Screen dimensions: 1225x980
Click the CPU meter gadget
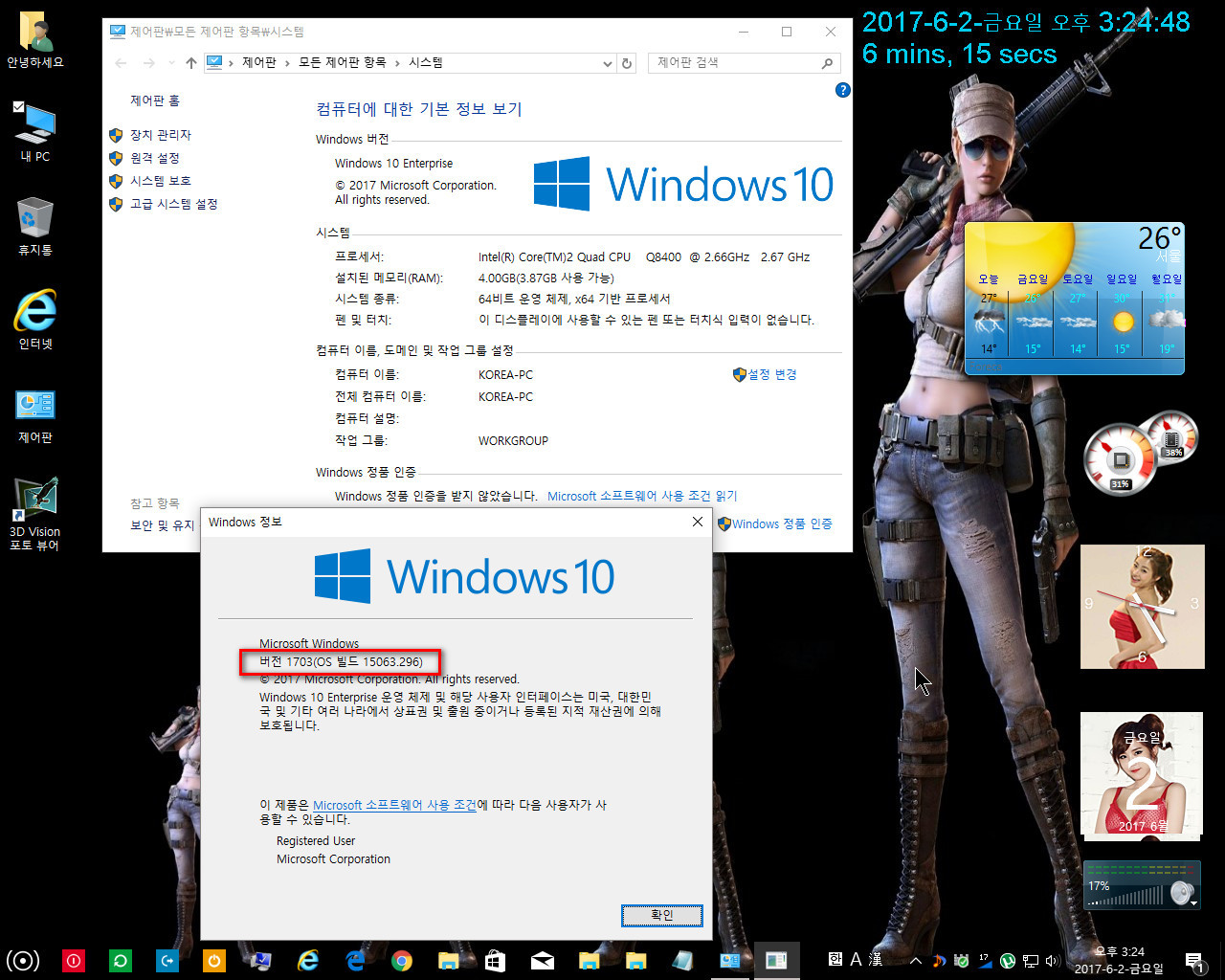point(1120,459)
